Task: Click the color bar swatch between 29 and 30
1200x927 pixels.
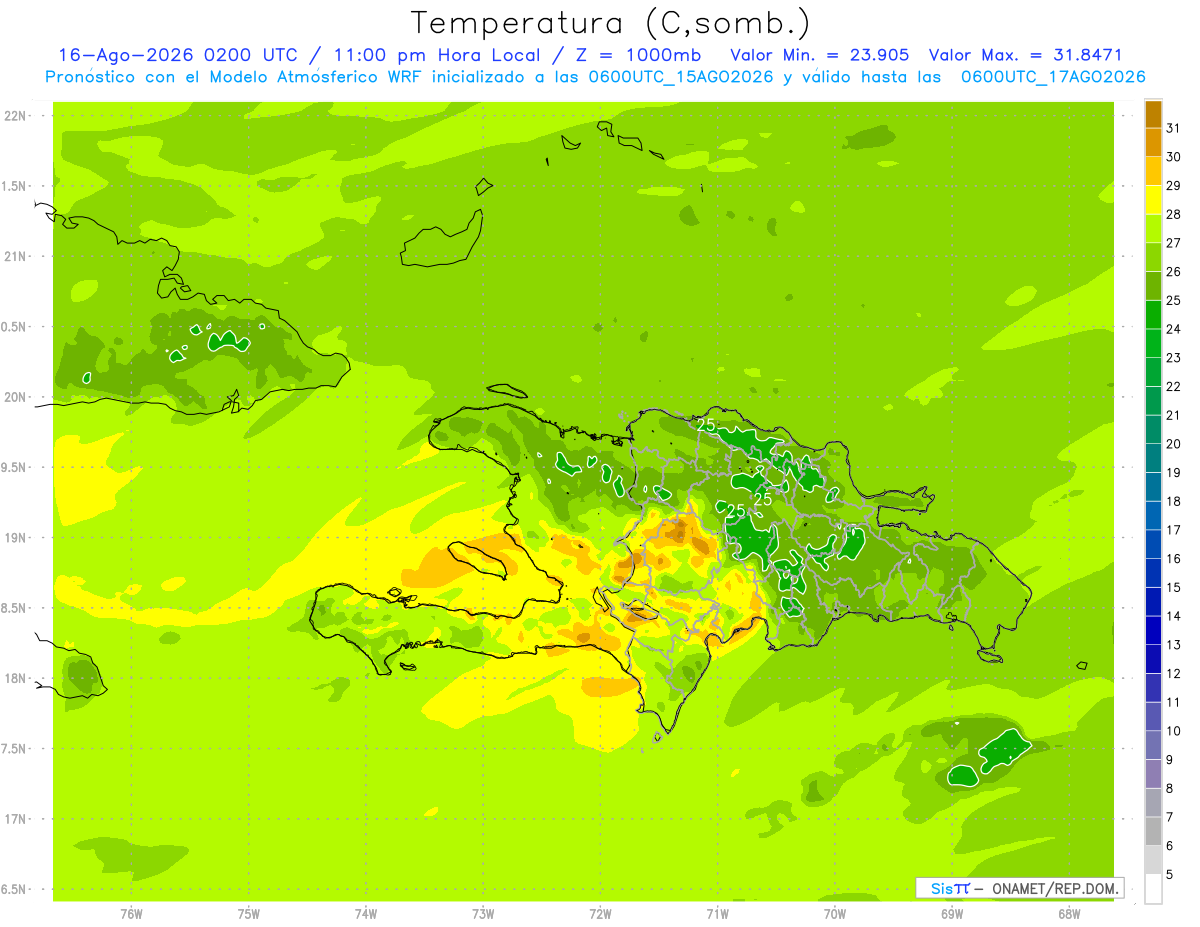Action: click(1153, 171)
